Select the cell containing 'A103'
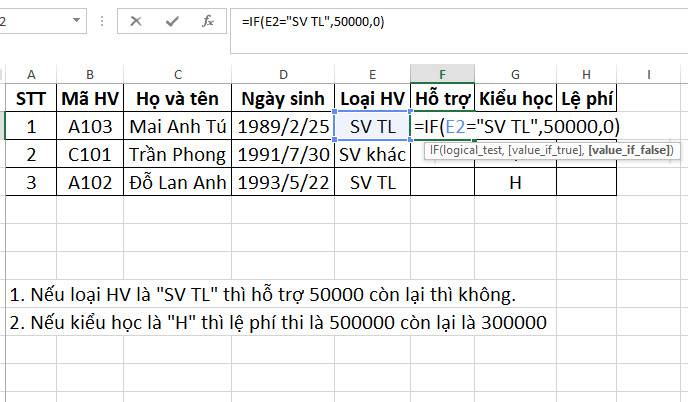688x402 pixels. pyautogui.click(x=90, y=126)
